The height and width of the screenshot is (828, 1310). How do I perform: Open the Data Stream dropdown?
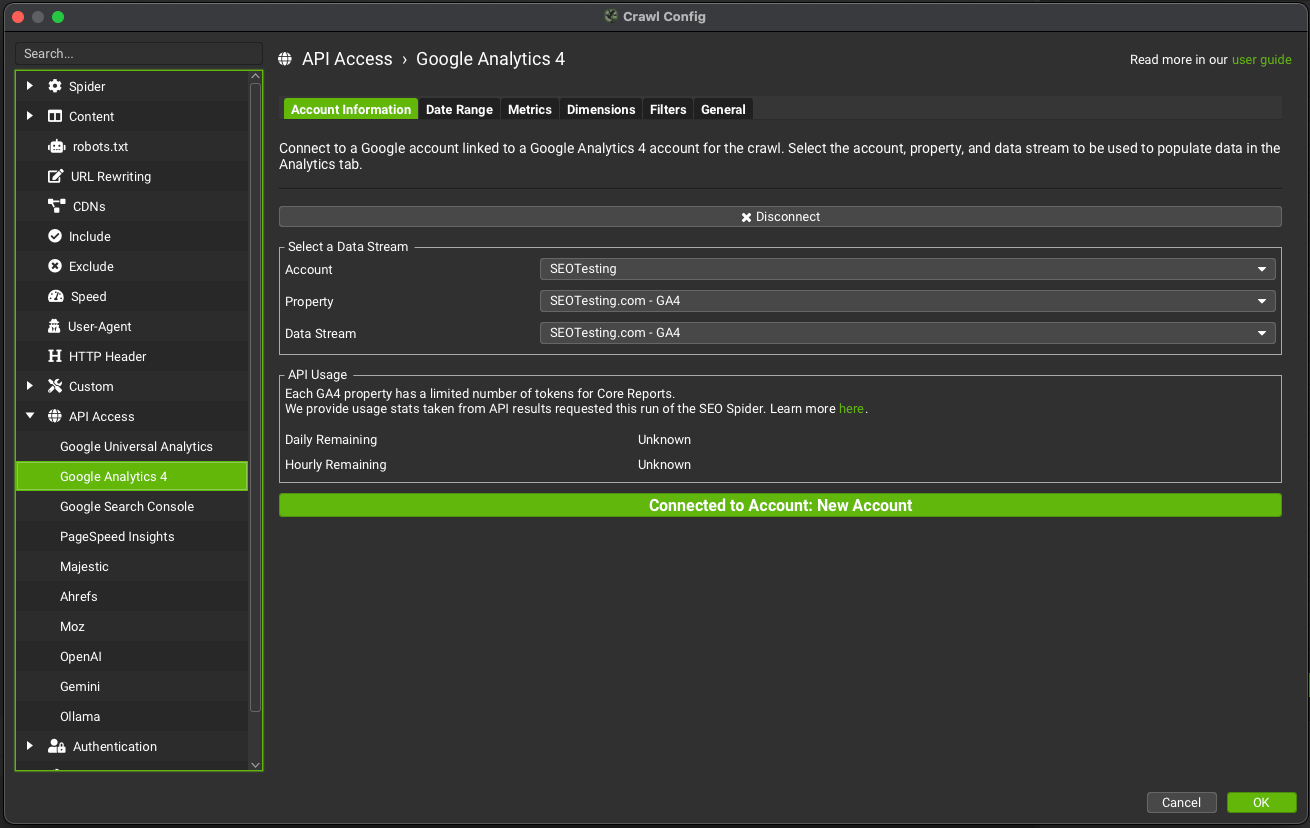point(907,333)
